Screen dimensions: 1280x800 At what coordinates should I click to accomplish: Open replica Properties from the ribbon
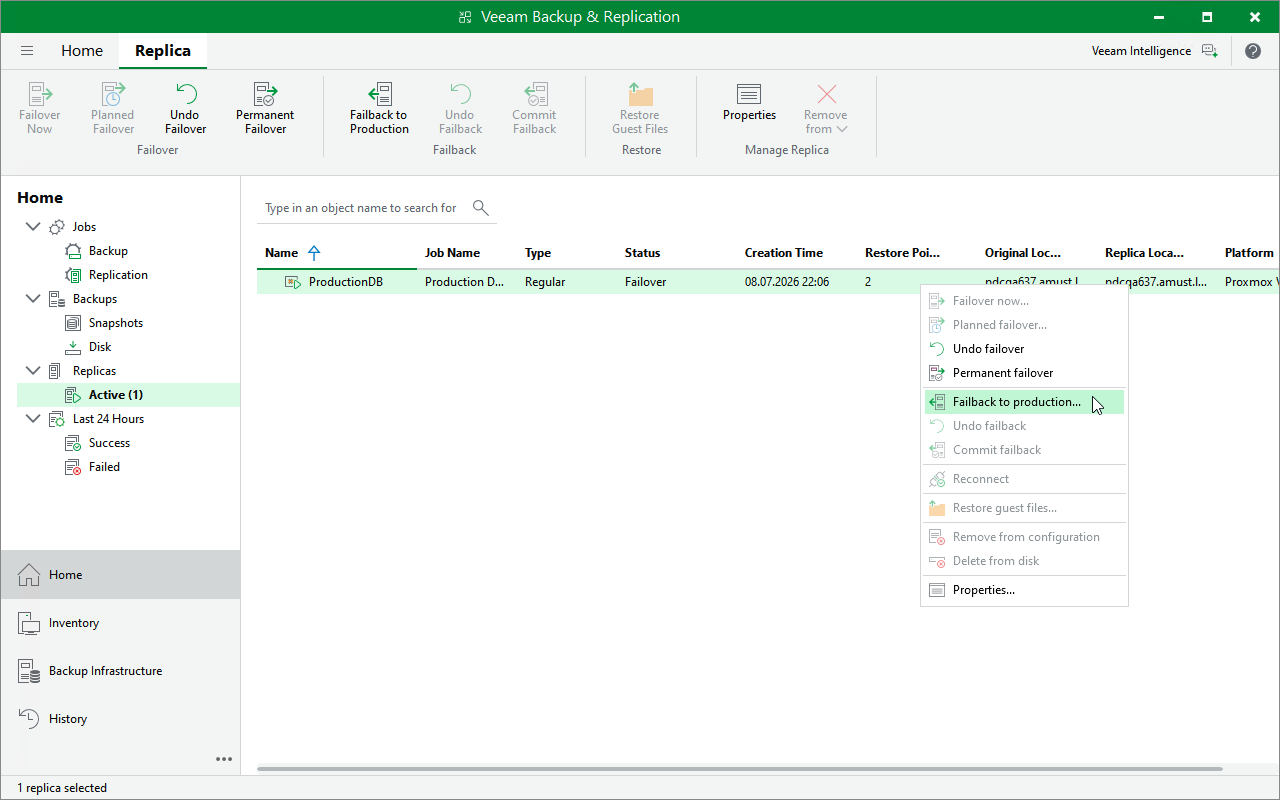click(x=749, y=102)
